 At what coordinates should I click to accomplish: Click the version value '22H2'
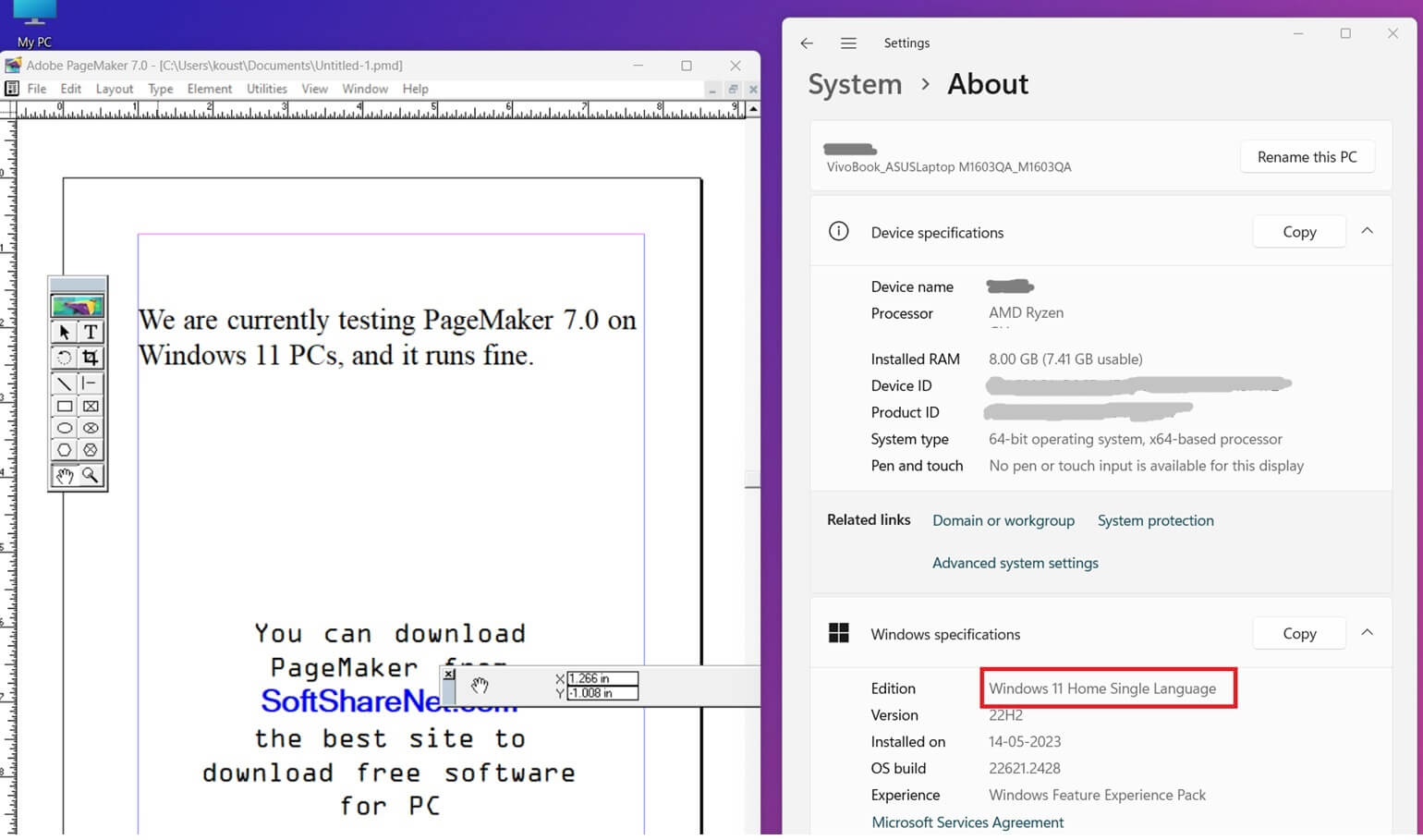[1005, 714]
